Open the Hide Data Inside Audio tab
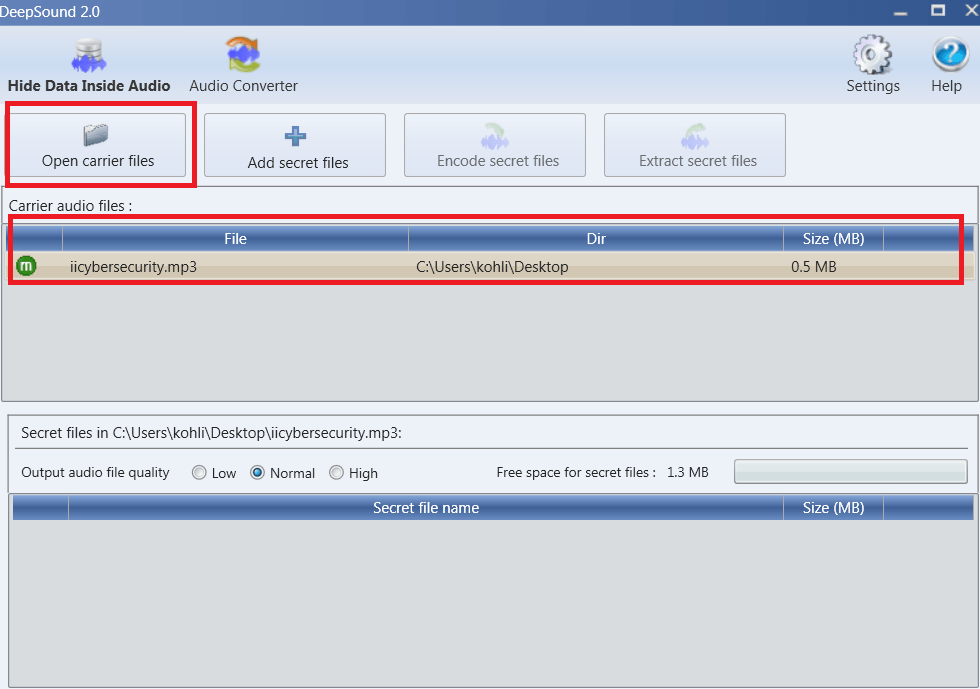This screenshot has height=689, width=980. coord(89,65)
